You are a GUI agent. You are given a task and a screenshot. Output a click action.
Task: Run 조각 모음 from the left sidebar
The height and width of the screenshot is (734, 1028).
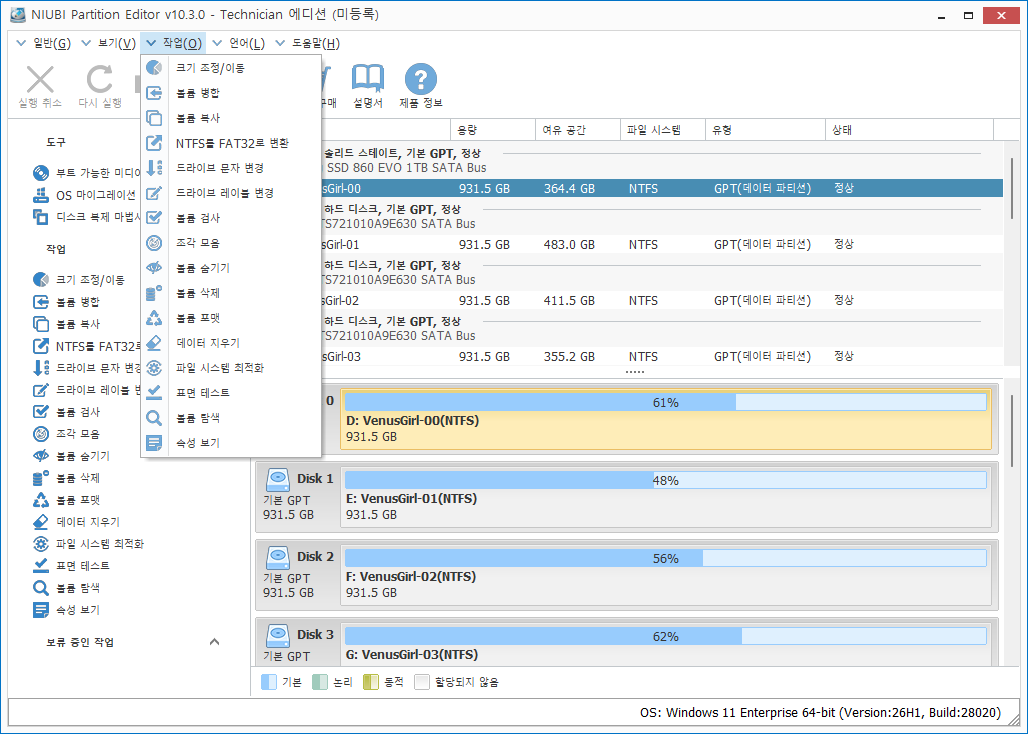click(x=66, y=434)
